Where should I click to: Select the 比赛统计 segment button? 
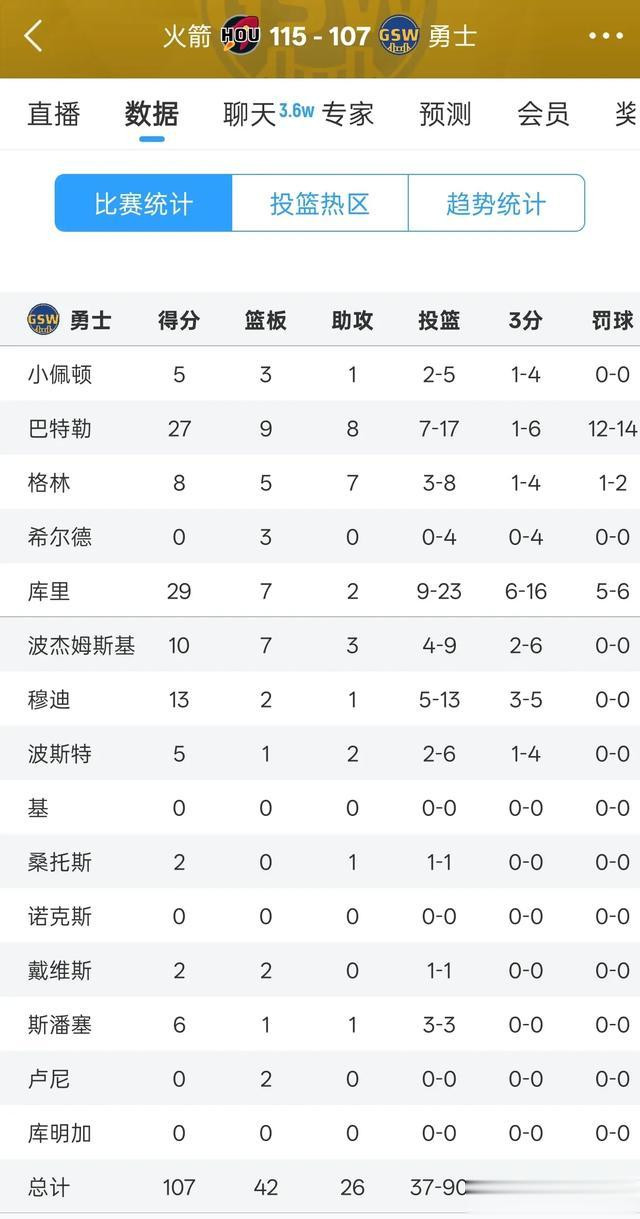143,203
